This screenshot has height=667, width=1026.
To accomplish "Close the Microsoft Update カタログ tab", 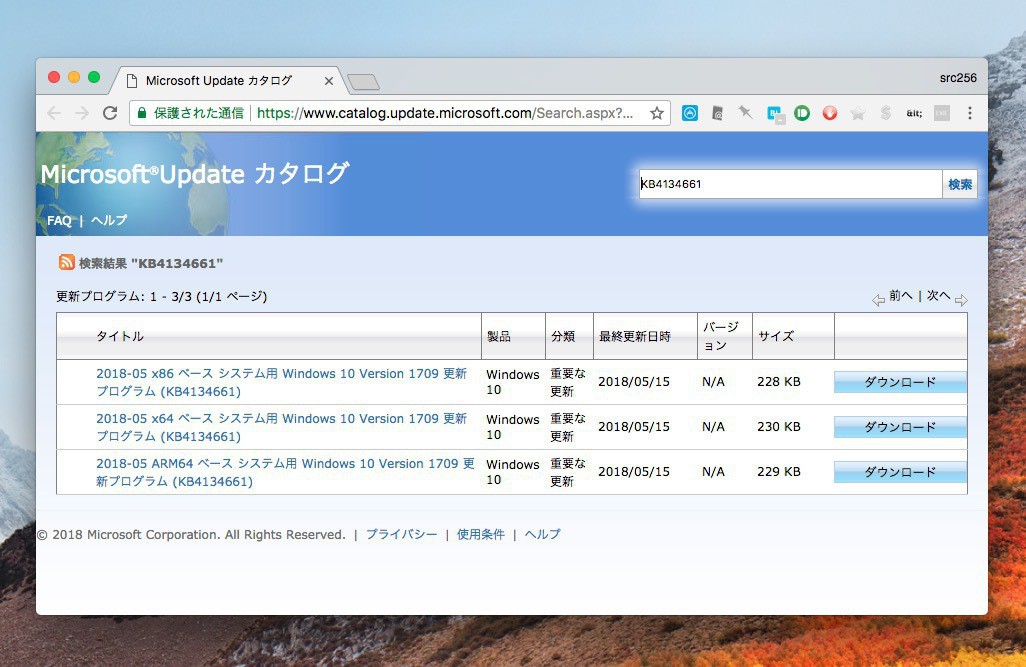I will pyautogui.click(x=329, y=81).
